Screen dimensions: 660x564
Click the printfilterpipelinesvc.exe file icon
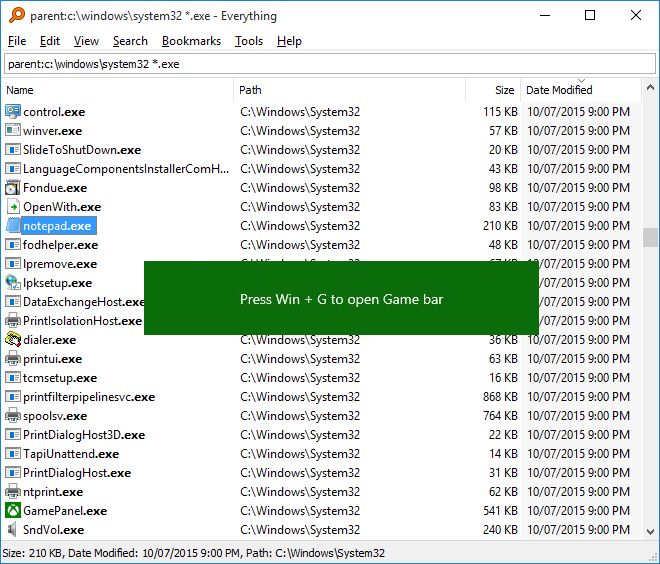[13, 396]
